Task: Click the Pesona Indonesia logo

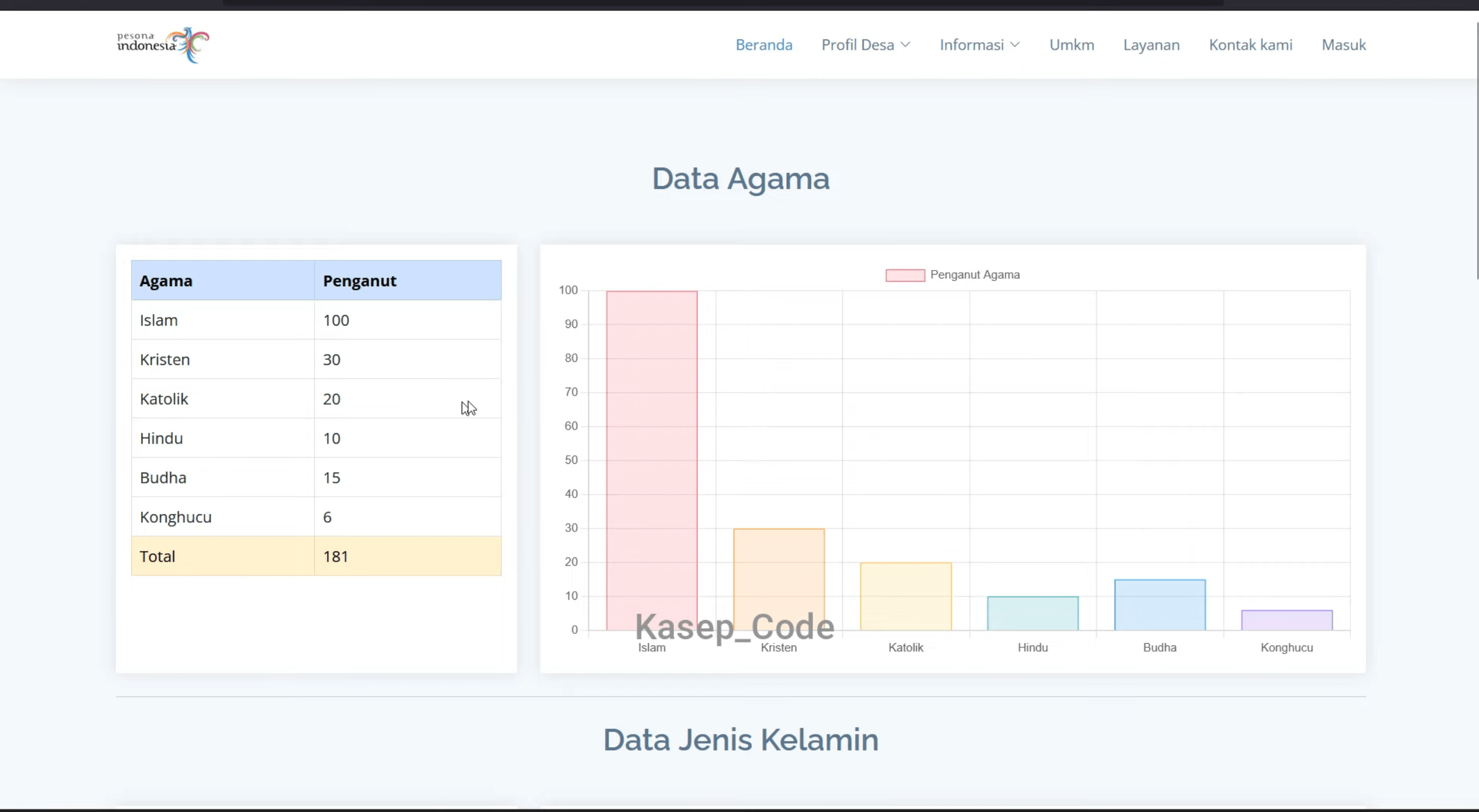Action: pyautogui.click(x=163, y=45)
